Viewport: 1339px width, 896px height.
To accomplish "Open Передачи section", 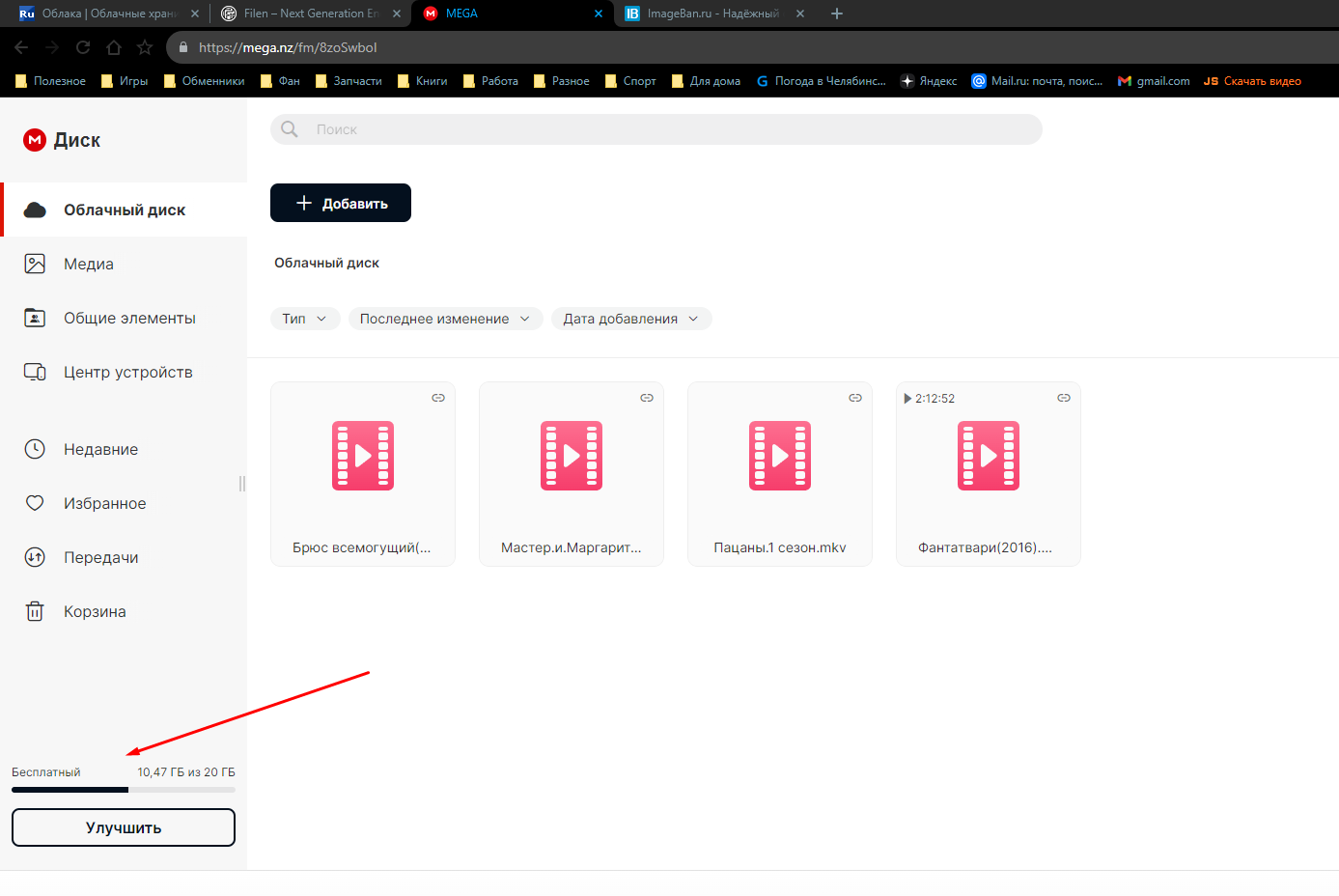I will click(x=125, y=557).
